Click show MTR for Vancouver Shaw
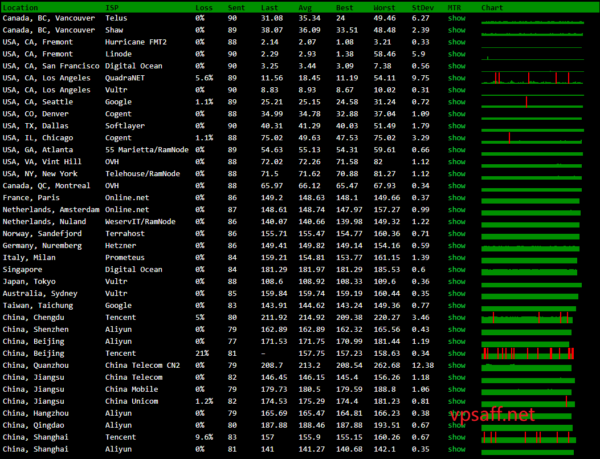The image size is (600, 459). click(x=457, y=30)
